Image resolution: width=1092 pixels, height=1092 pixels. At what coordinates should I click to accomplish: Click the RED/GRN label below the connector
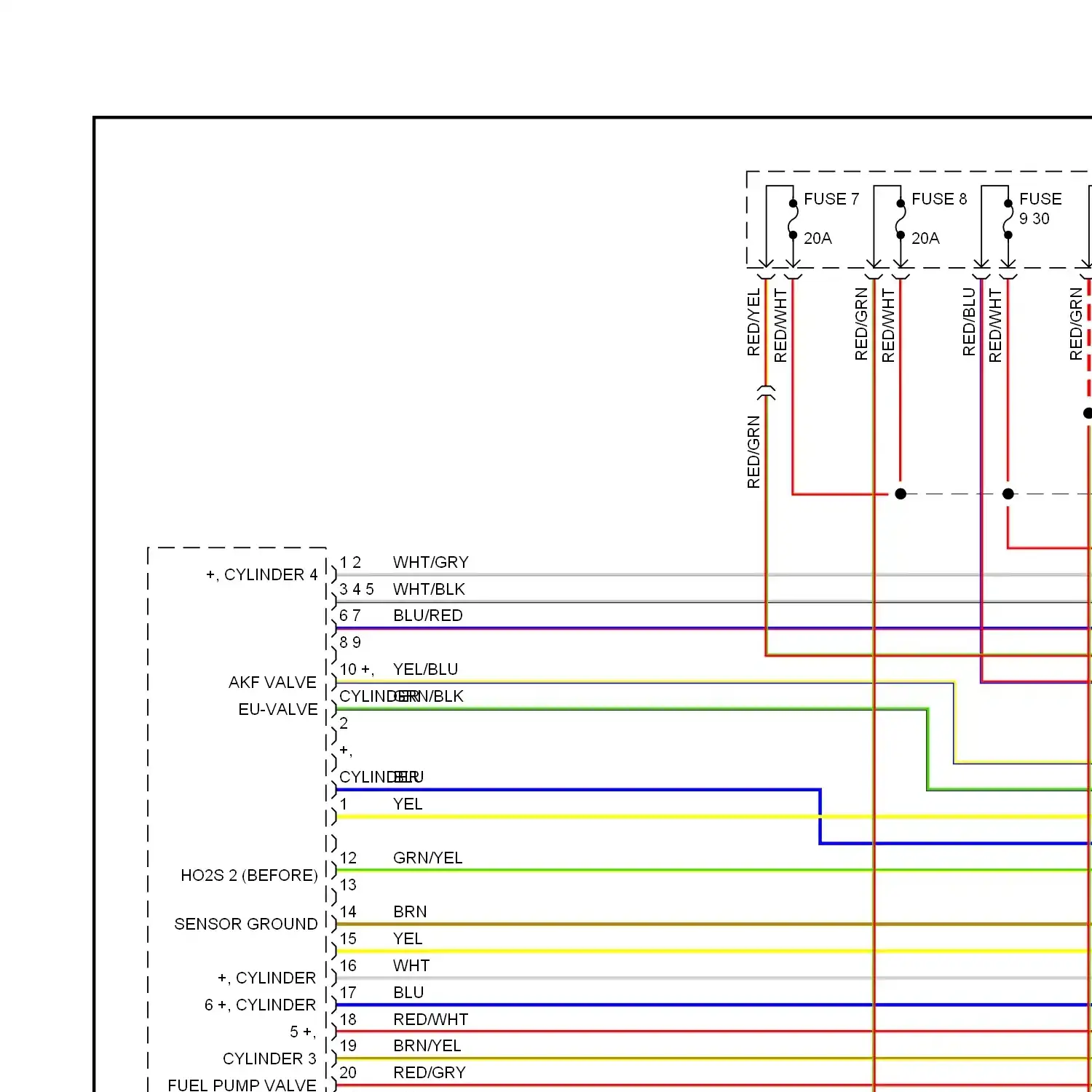click(753, 452)
